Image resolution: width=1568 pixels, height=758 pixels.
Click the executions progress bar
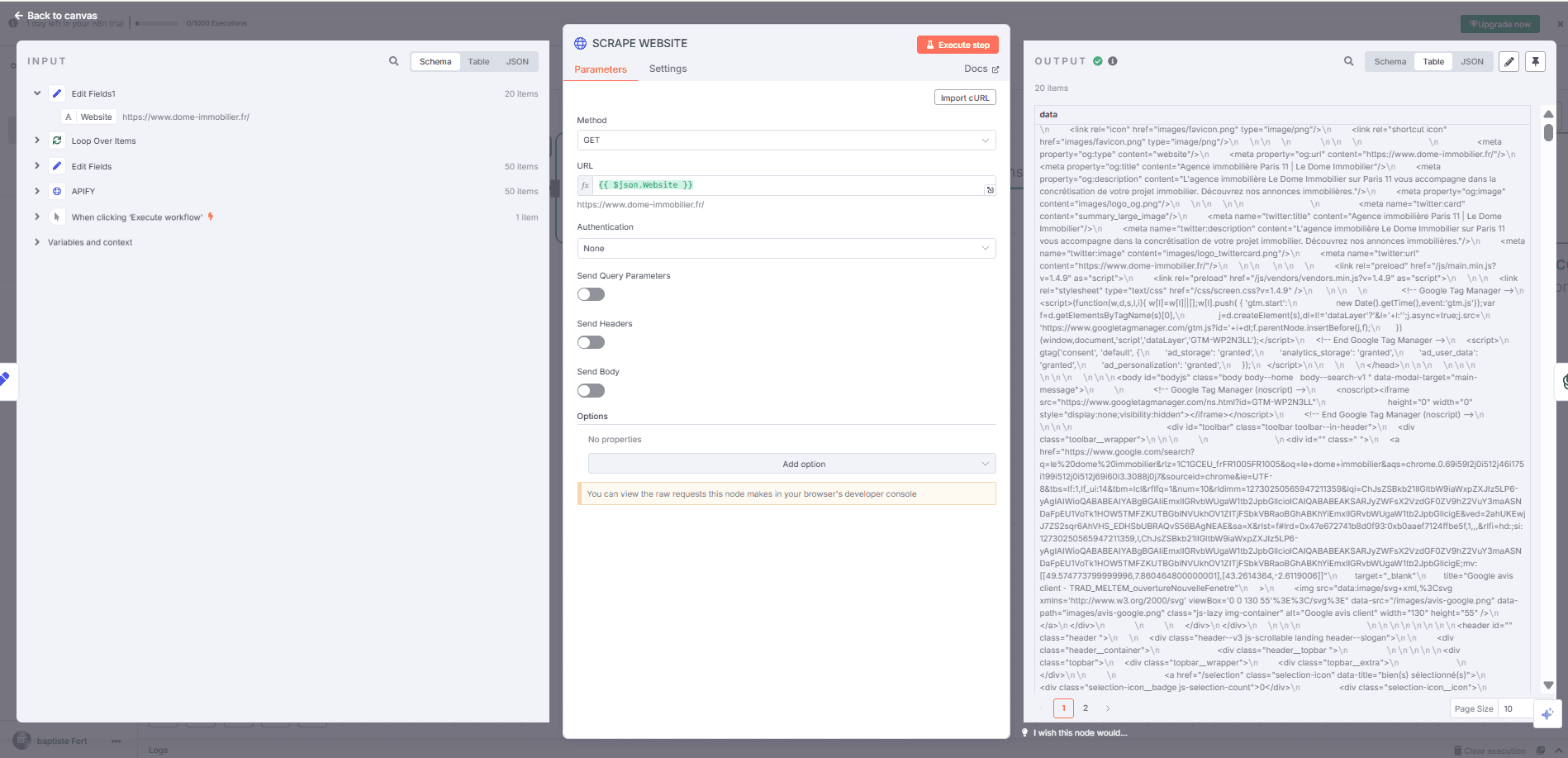coord(157,23)
